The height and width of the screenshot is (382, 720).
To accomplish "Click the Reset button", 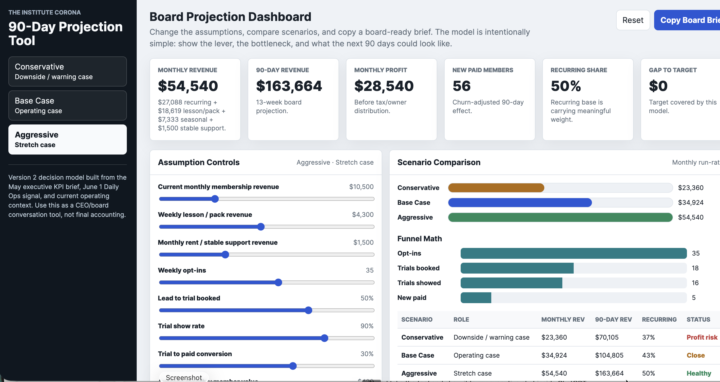I will click(x=633, y=20).
